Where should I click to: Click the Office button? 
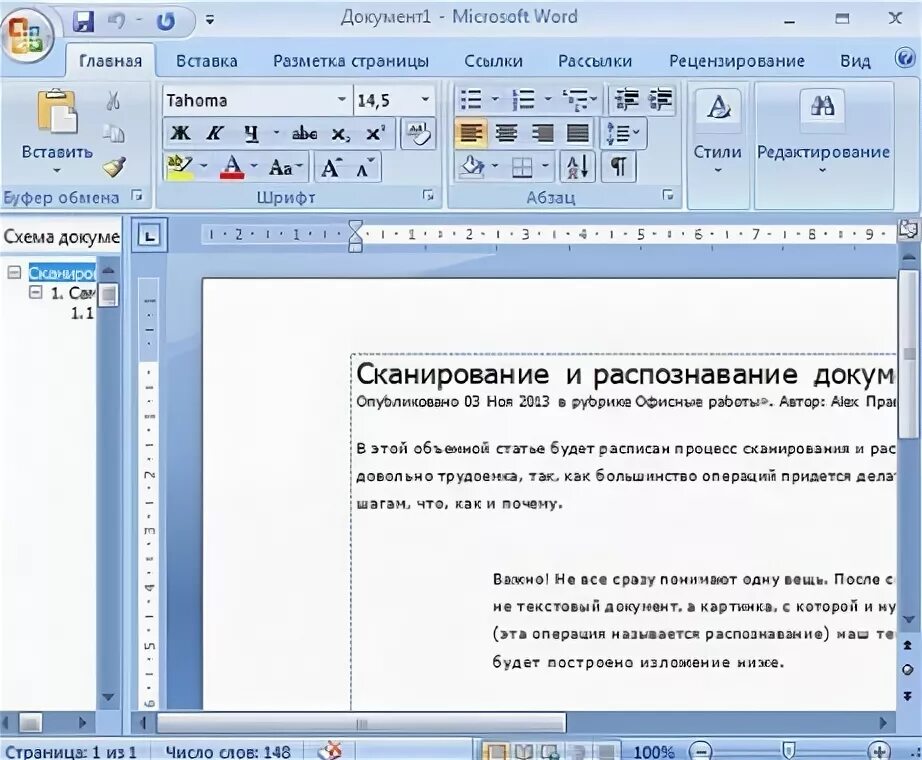[x=27, y=35]
